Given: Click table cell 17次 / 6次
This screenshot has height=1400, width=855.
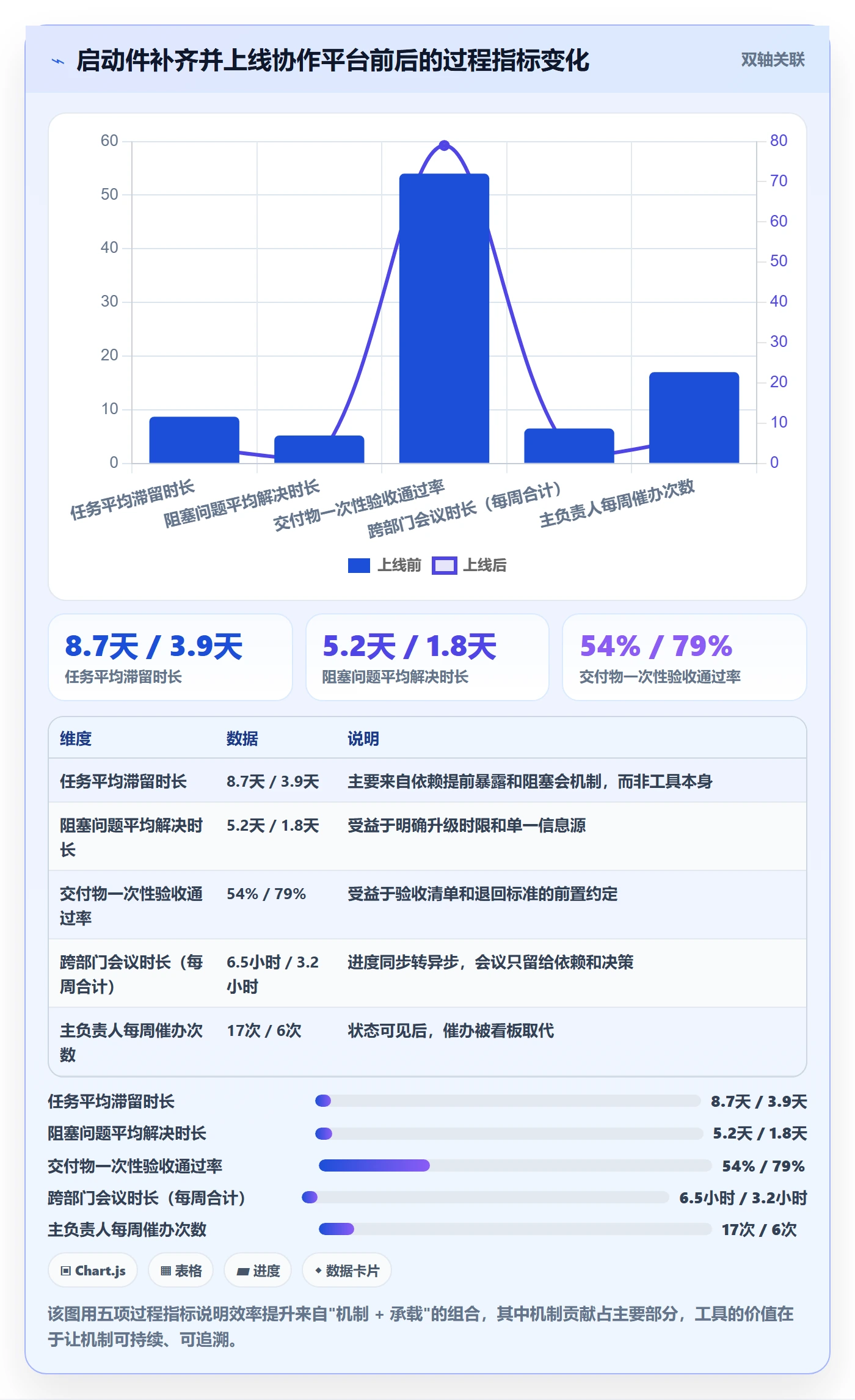Looking at the screenshot, I should pyautogui.click(x=264, y=1030).
